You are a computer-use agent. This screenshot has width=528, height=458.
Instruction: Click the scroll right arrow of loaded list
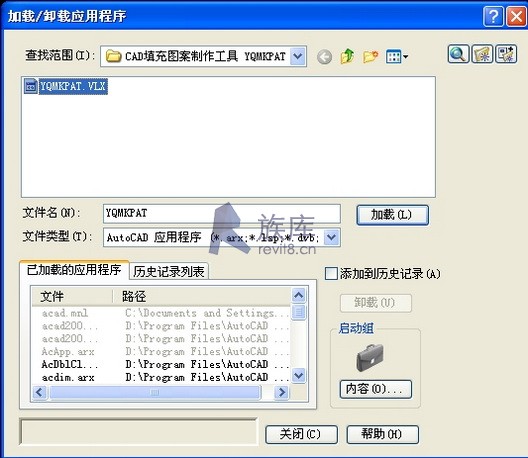pos(282,392)
